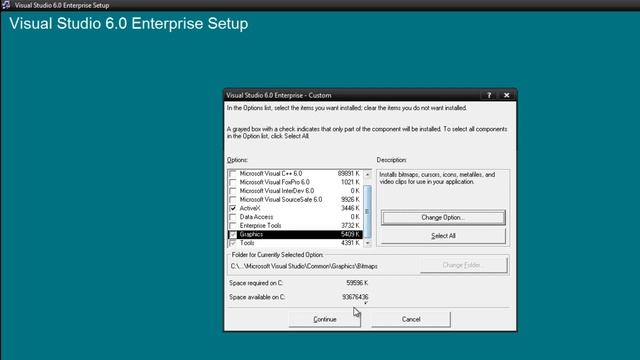640x360 pixels.
Task: Click the Graphics\Bitmaps folder path text
Action: [304, 266]
